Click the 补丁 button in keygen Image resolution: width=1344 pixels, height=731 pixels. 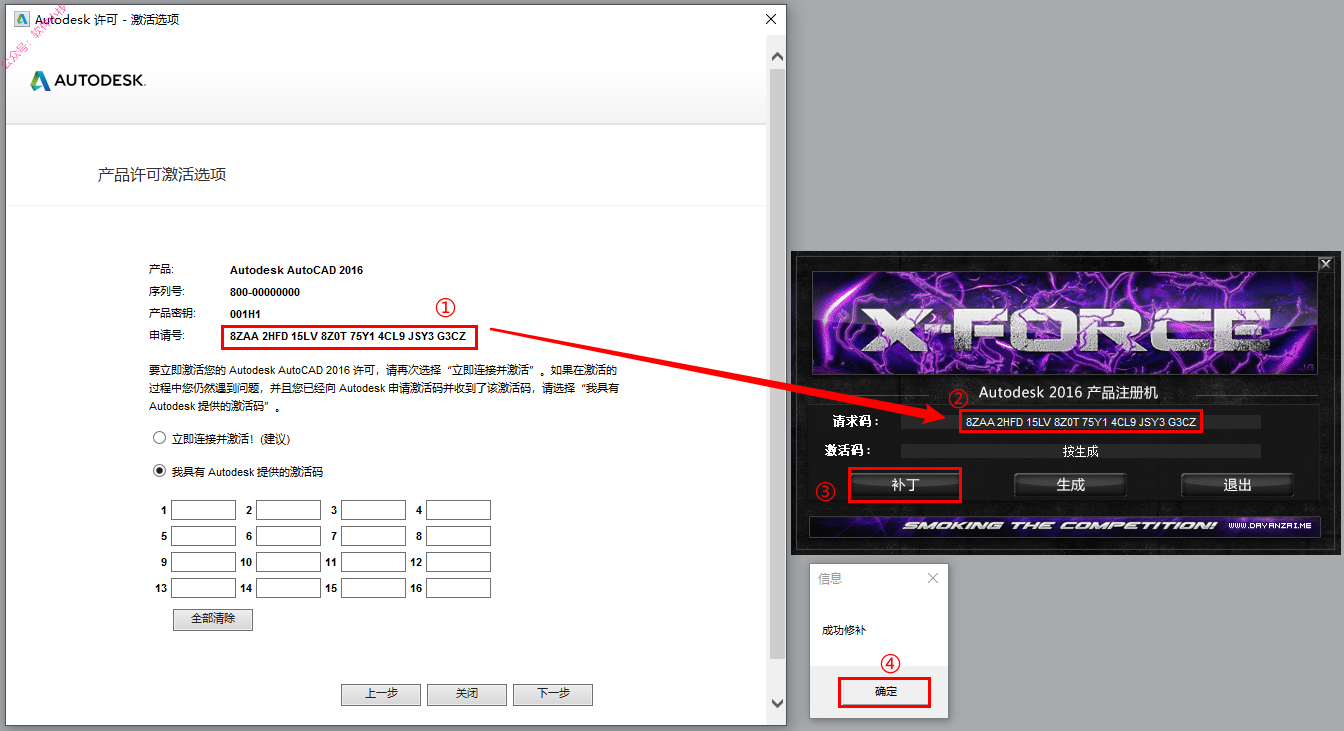(905, 485)
